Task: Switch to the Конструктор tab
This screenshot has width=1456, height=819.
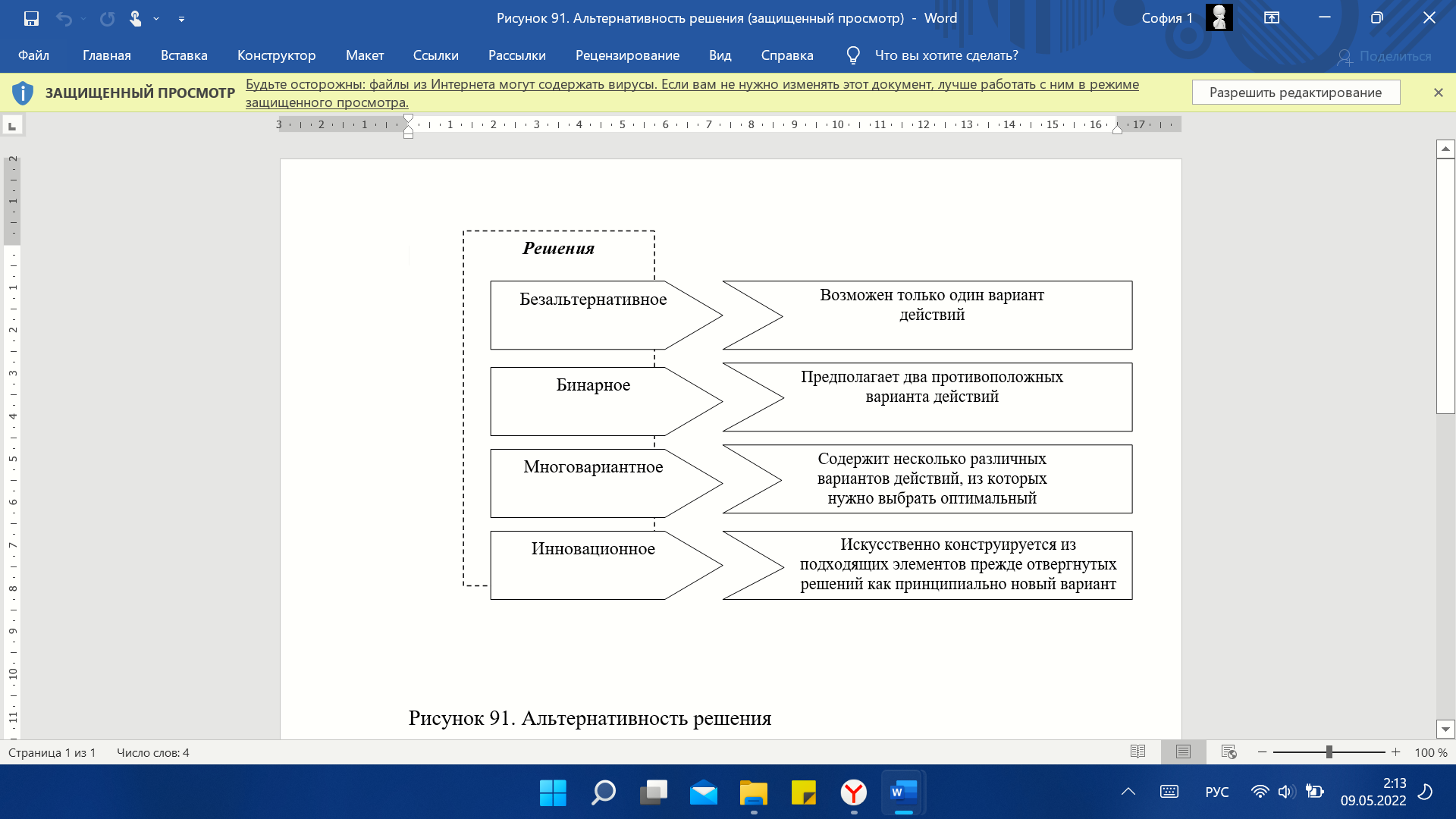Action: (x=276, y=55)
